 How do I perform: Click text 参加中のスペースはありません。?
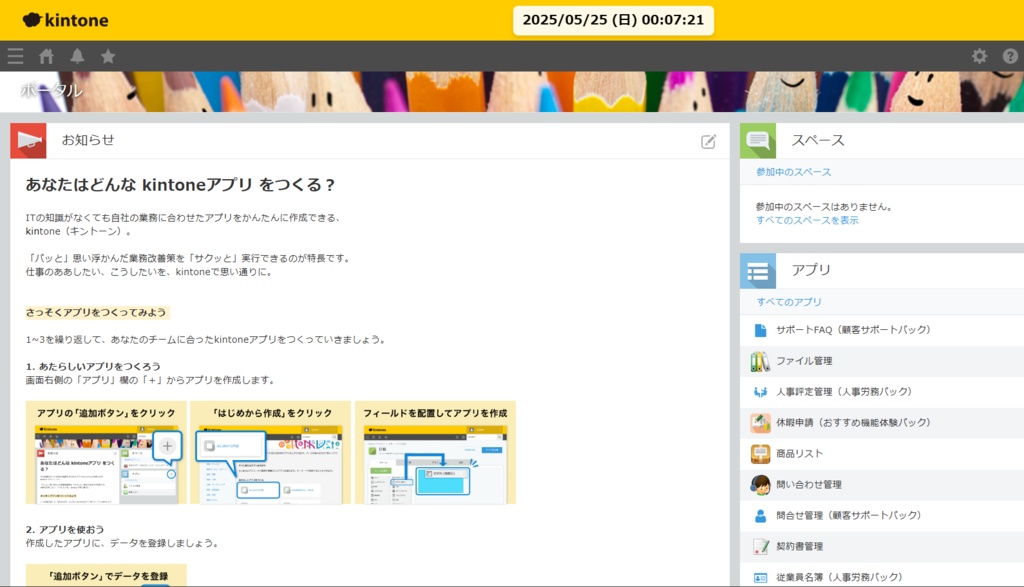[x=824, y=207]
